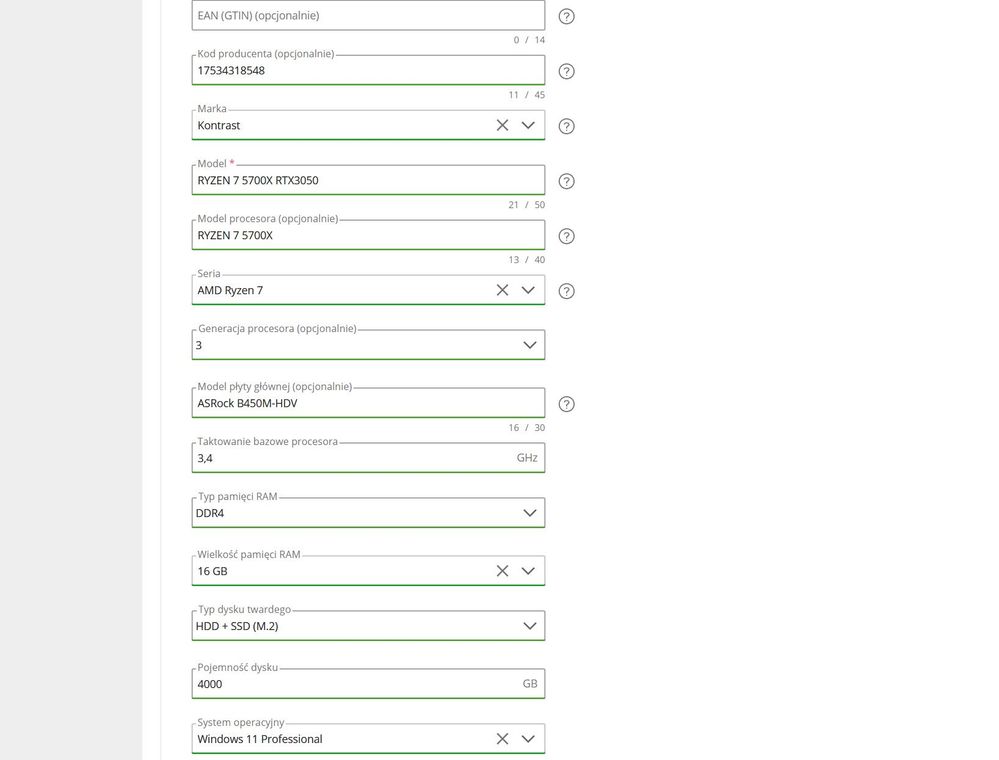Open help icon beside Seria field
999x760 pixels.
pos(566,291)
